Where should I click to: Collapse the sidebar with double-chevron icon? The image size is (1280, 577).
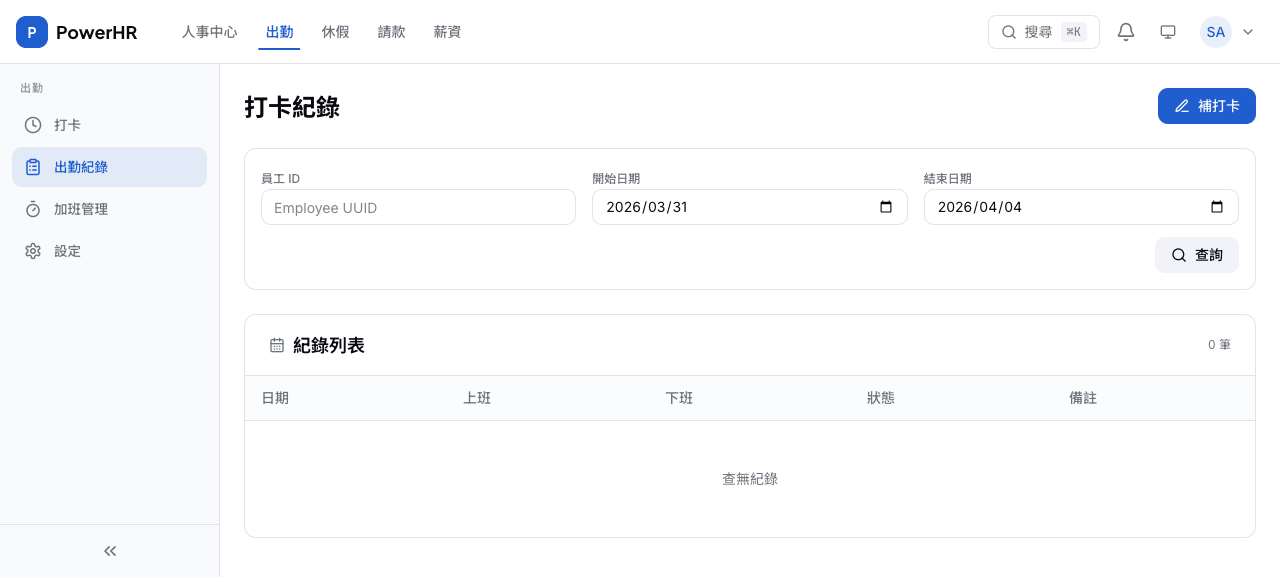(110, 551)
